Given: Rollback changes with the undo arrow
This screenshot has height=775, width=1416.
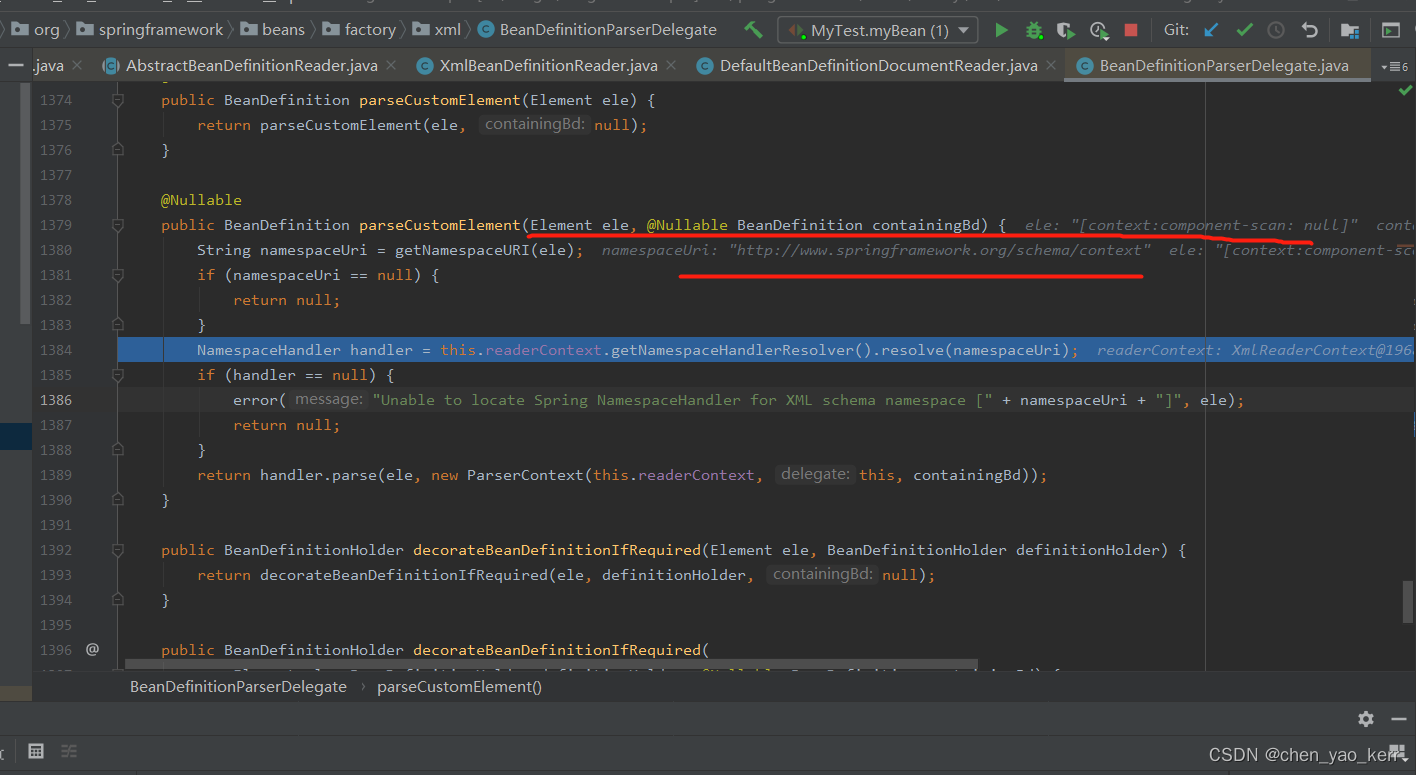Looking at the screenshot, I should tap(1309, 30).
